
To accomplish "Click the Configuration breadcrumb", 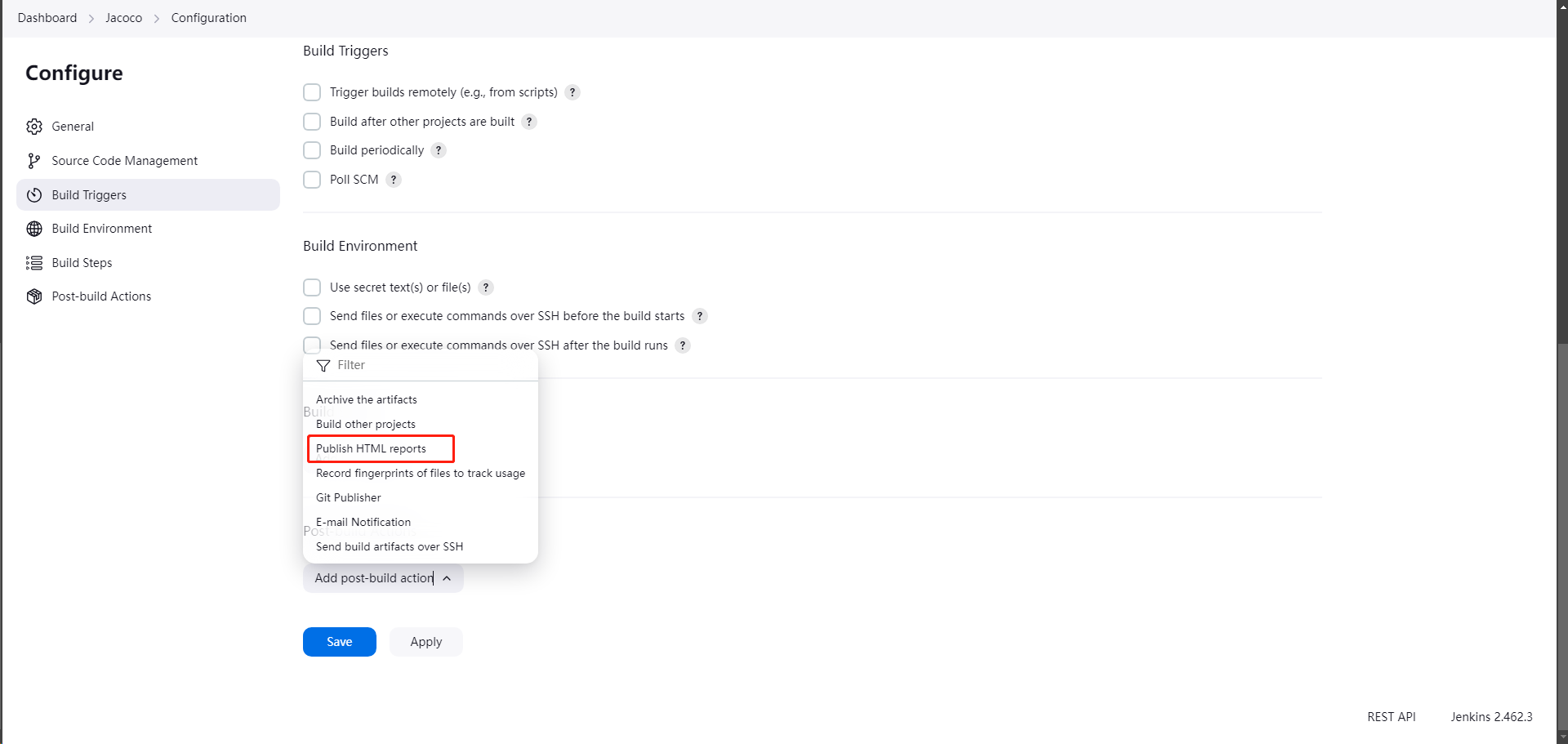I will coord(209,18).
